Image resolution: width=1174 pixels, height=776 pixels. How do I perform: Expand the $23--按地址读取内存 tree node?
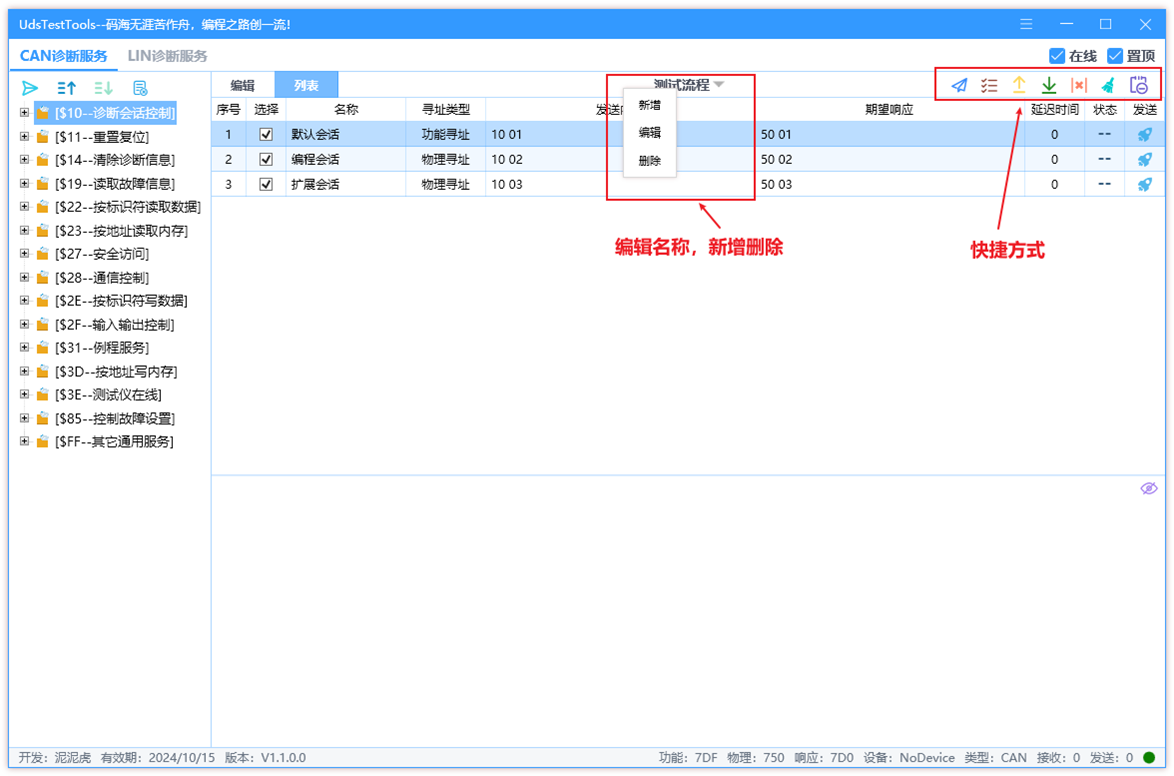tap(24, 231)
